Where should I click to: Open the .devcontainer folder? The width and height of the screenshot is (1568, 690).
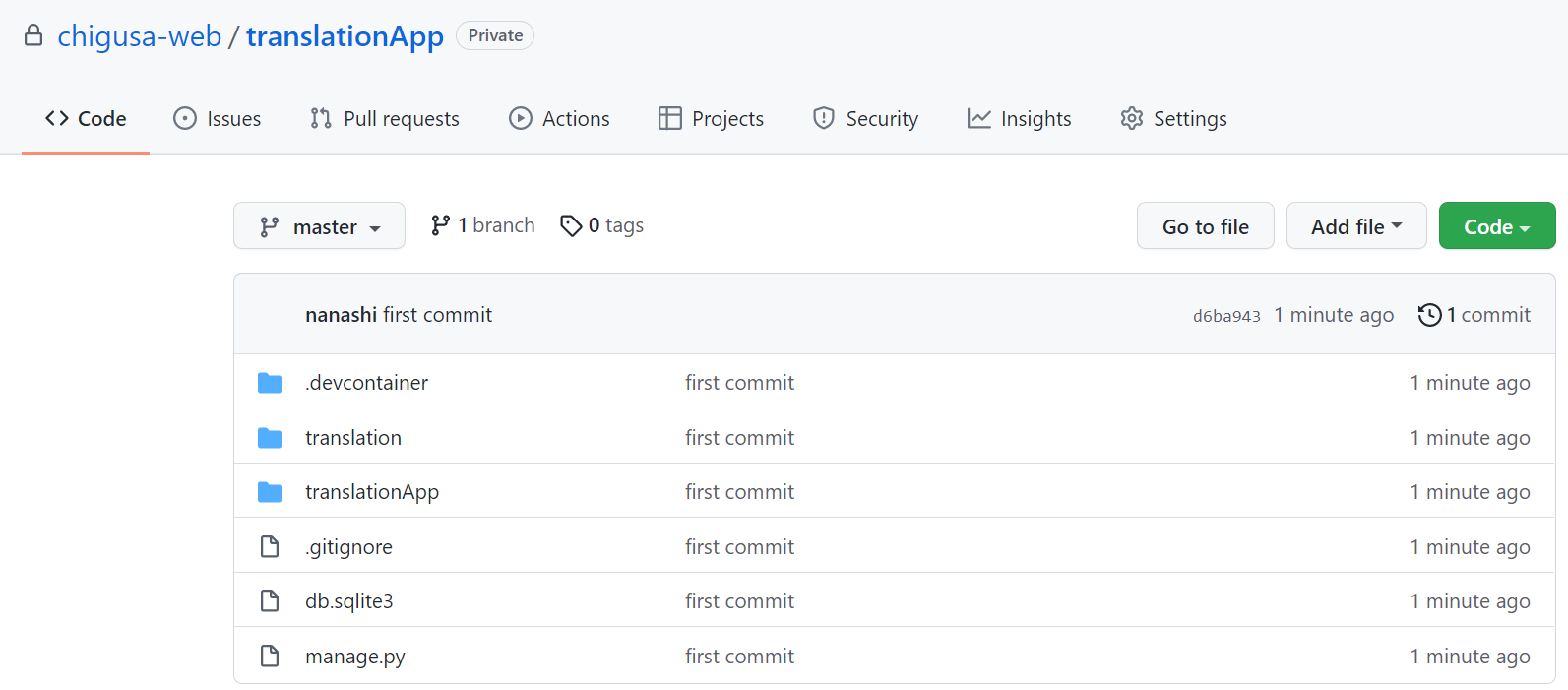[x=366, y=383]
